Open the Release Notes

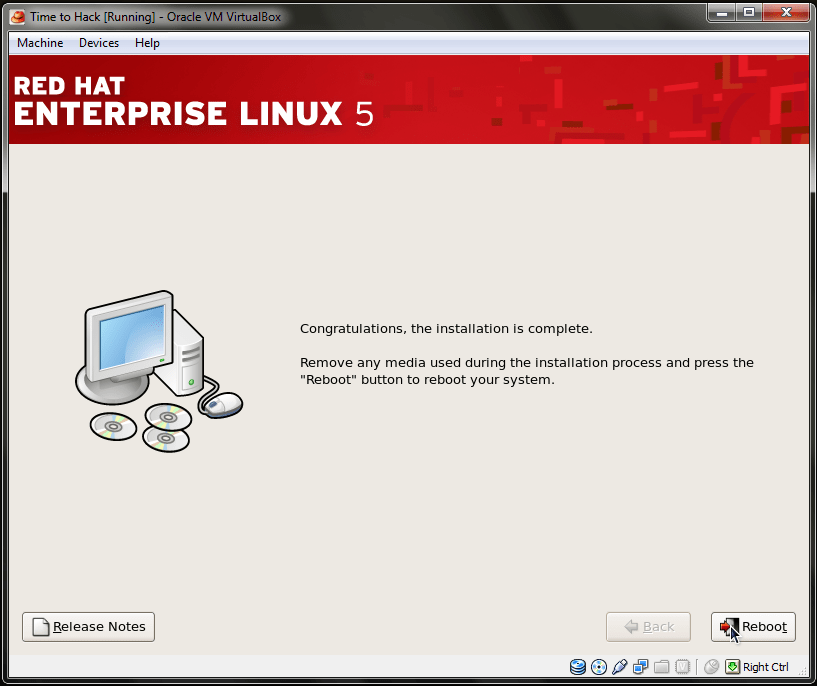[89, 627]
